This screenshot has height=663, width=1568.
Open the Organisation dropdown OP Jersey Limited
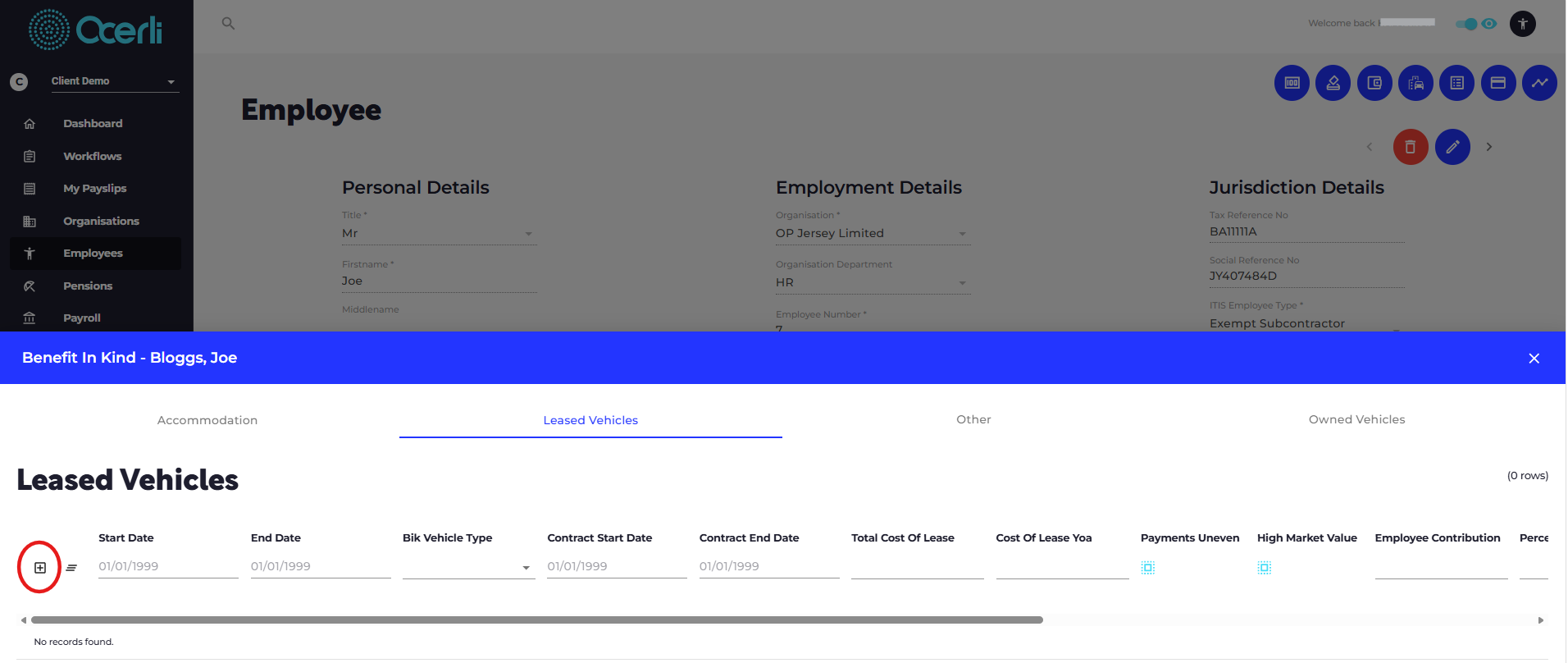click(x=873, y=234)
